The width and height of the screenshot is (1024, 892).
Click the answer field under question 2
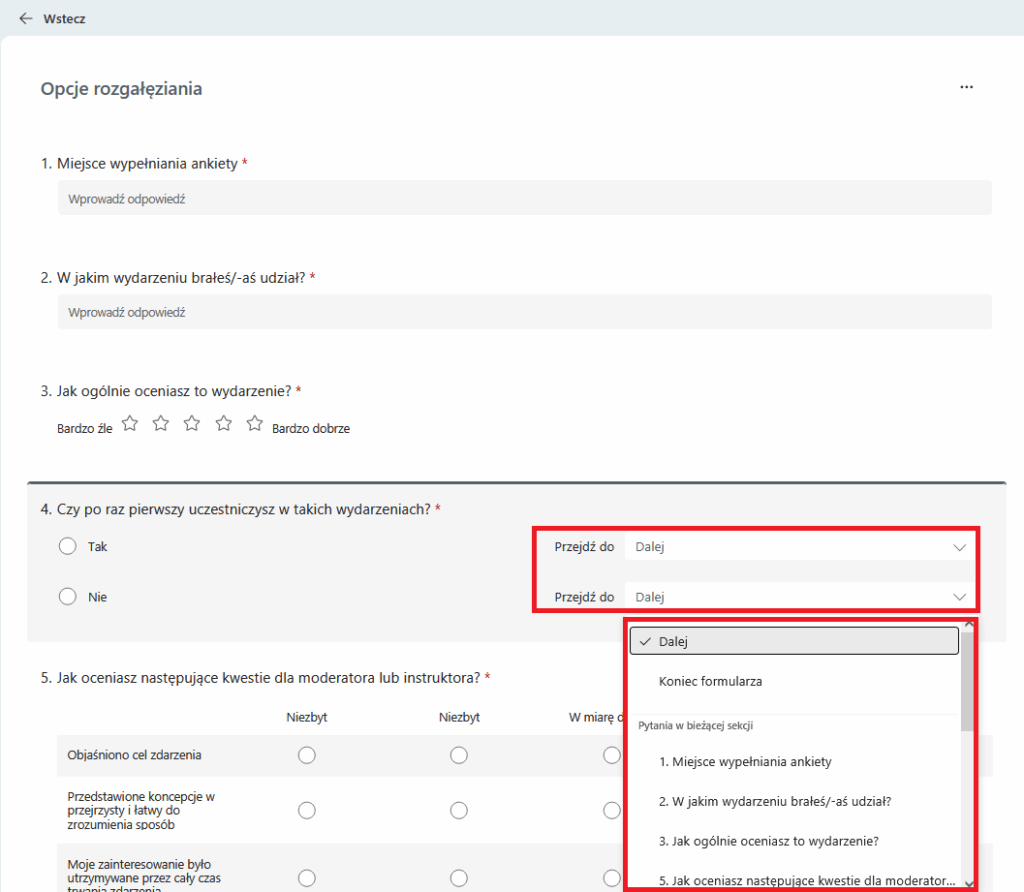[524, 313]
